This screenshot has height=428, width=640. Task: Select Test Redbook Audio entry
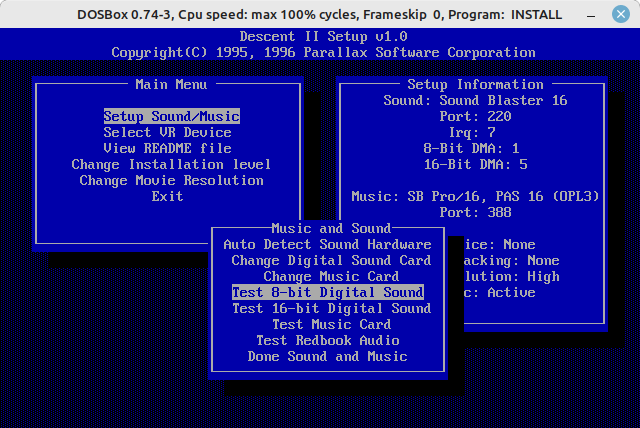coord(327,340)
